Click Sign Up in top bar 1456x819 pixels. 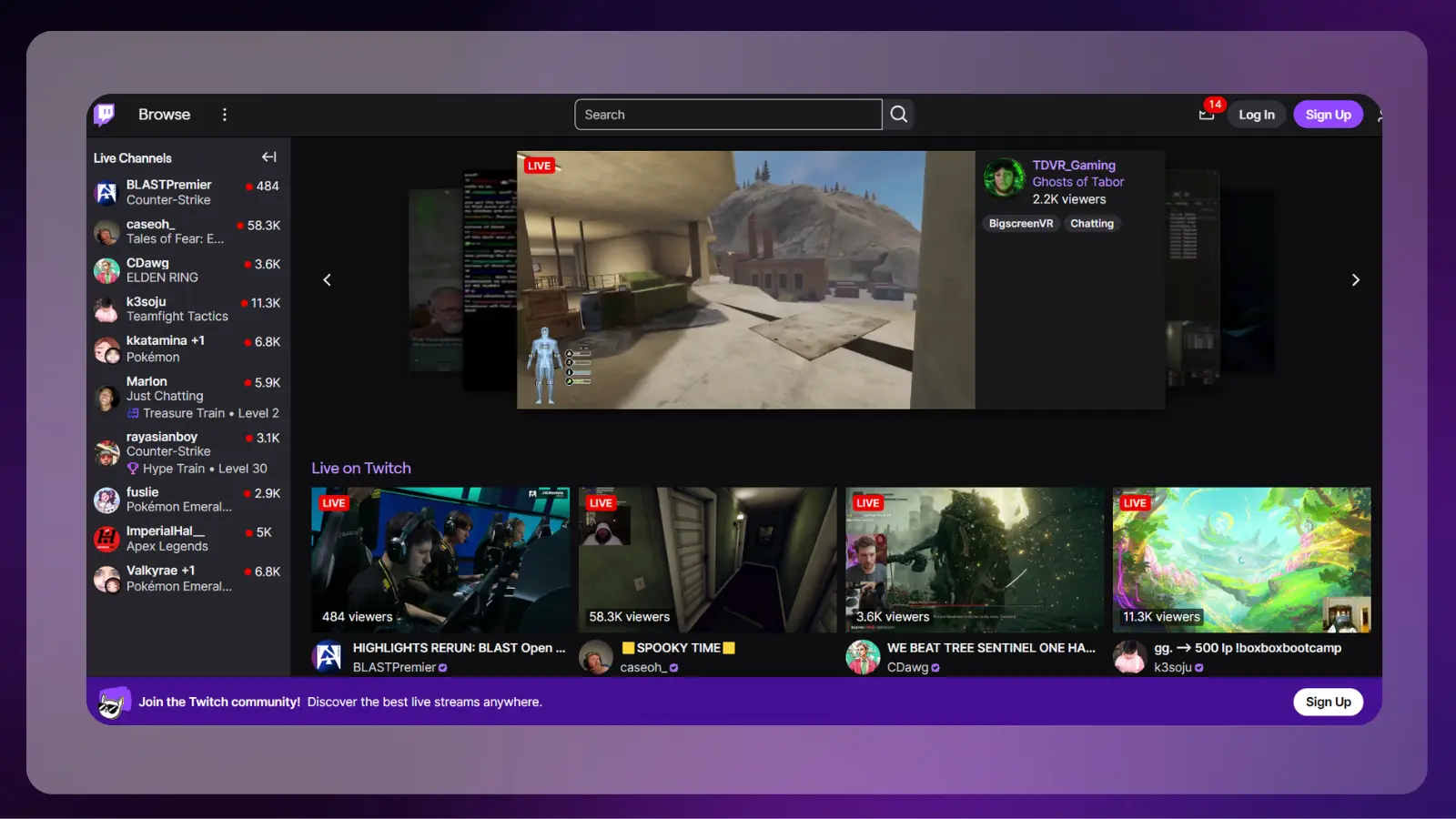coord(1328,115)
